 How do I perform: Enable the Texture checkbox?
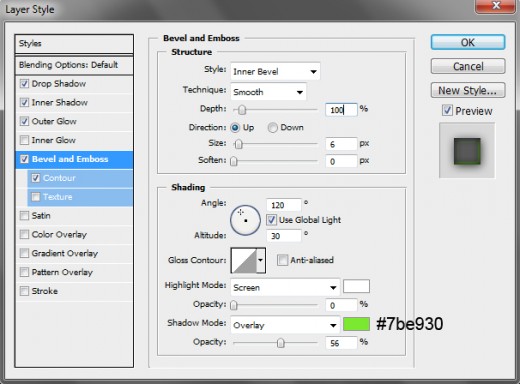(x=36, y=197)
